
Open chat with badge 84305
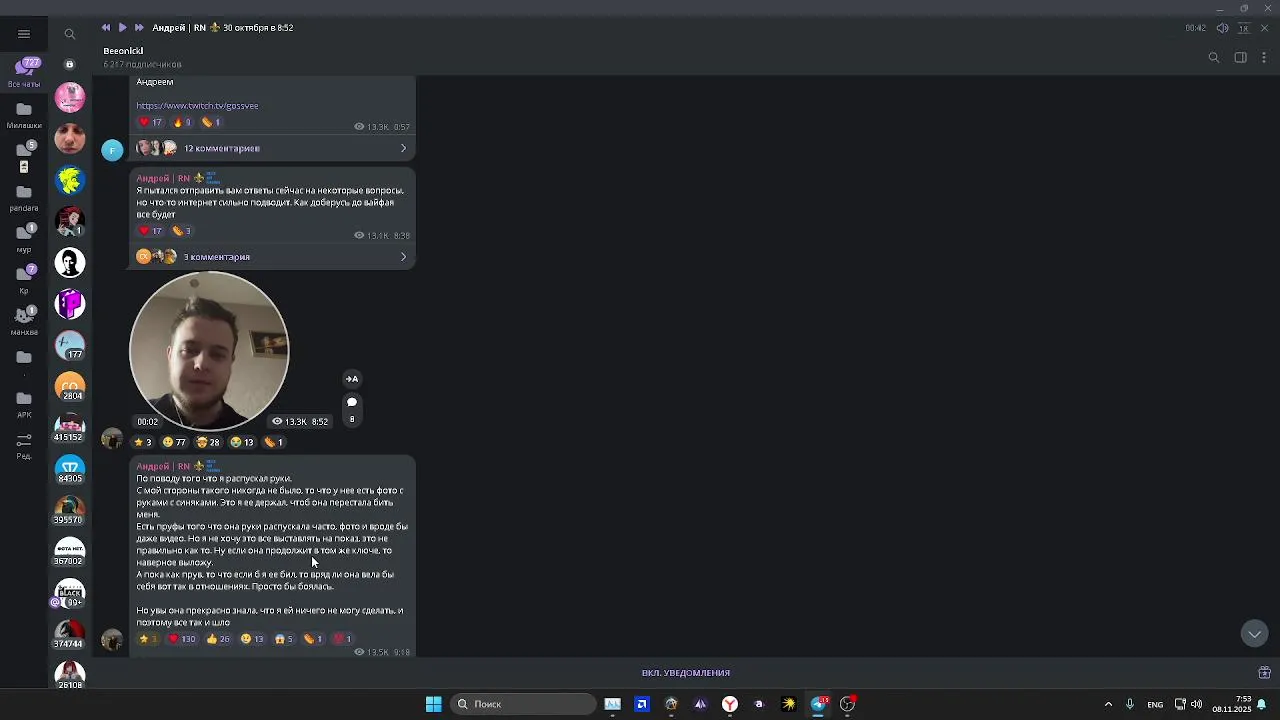(70, 470)
